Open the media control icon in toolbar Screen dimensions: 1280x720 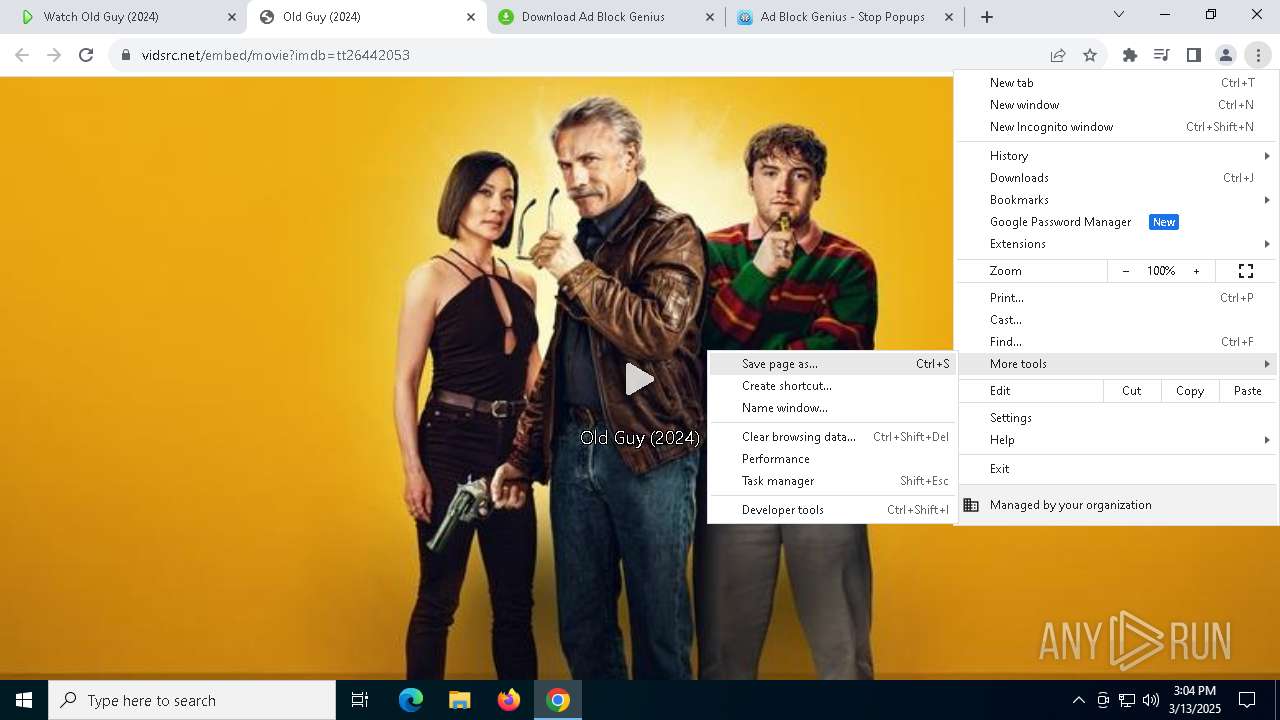click(x=1161, y=55)
